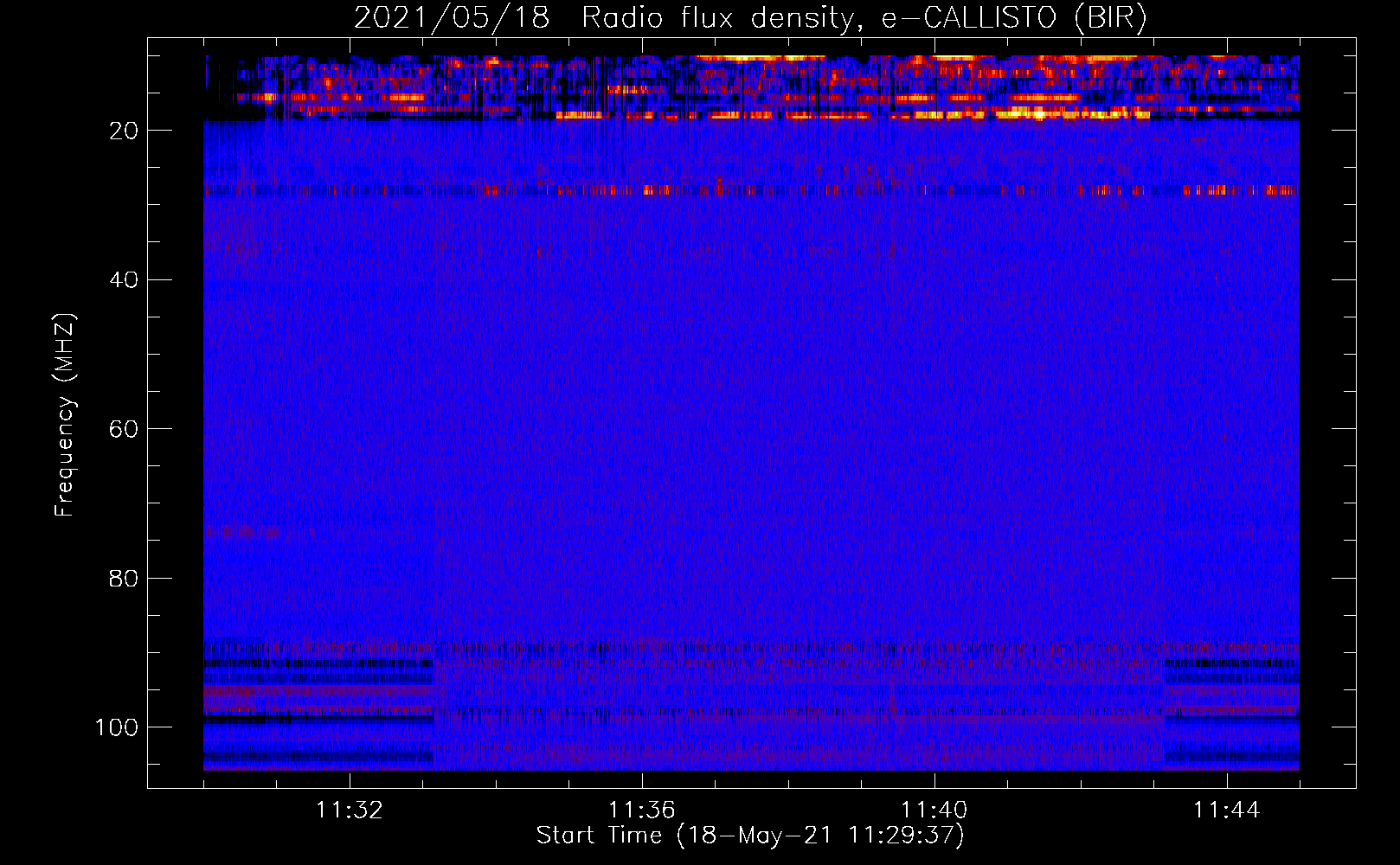The height and width of the screenshot is (865, 1400).
Task: Select the "Frequency (MHZ)" axis label
Action: coord(65,415)
